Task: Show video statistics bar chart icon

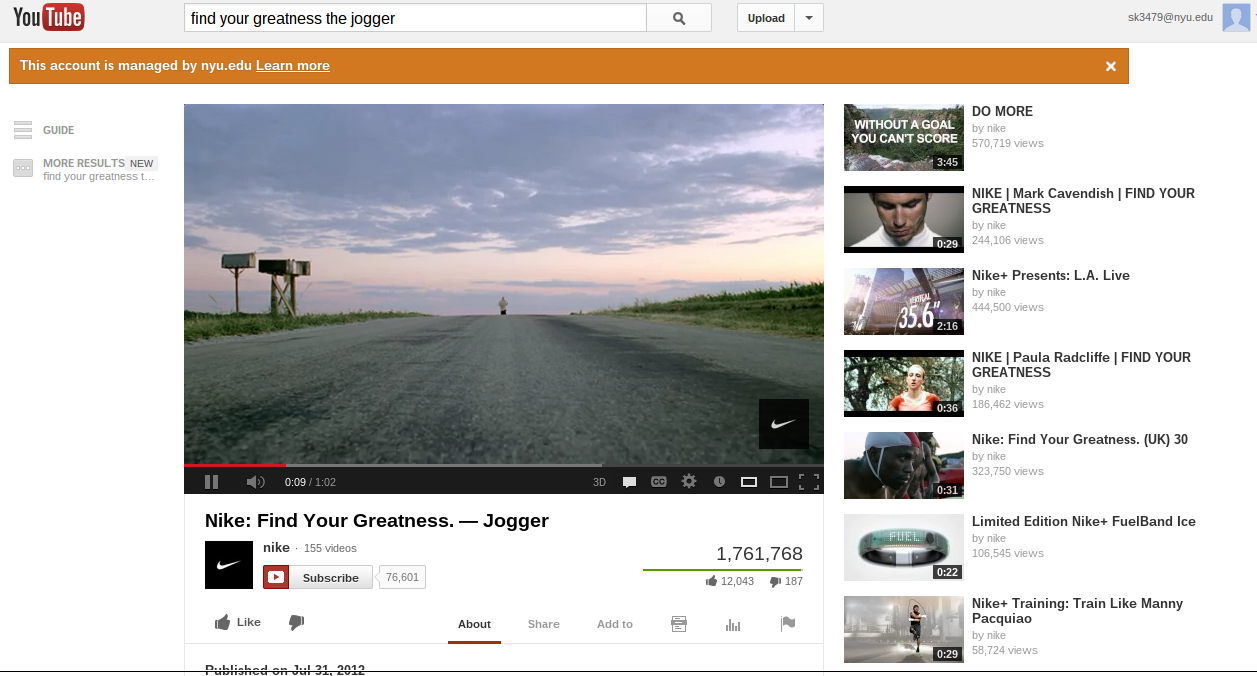Action: point(733,624)
